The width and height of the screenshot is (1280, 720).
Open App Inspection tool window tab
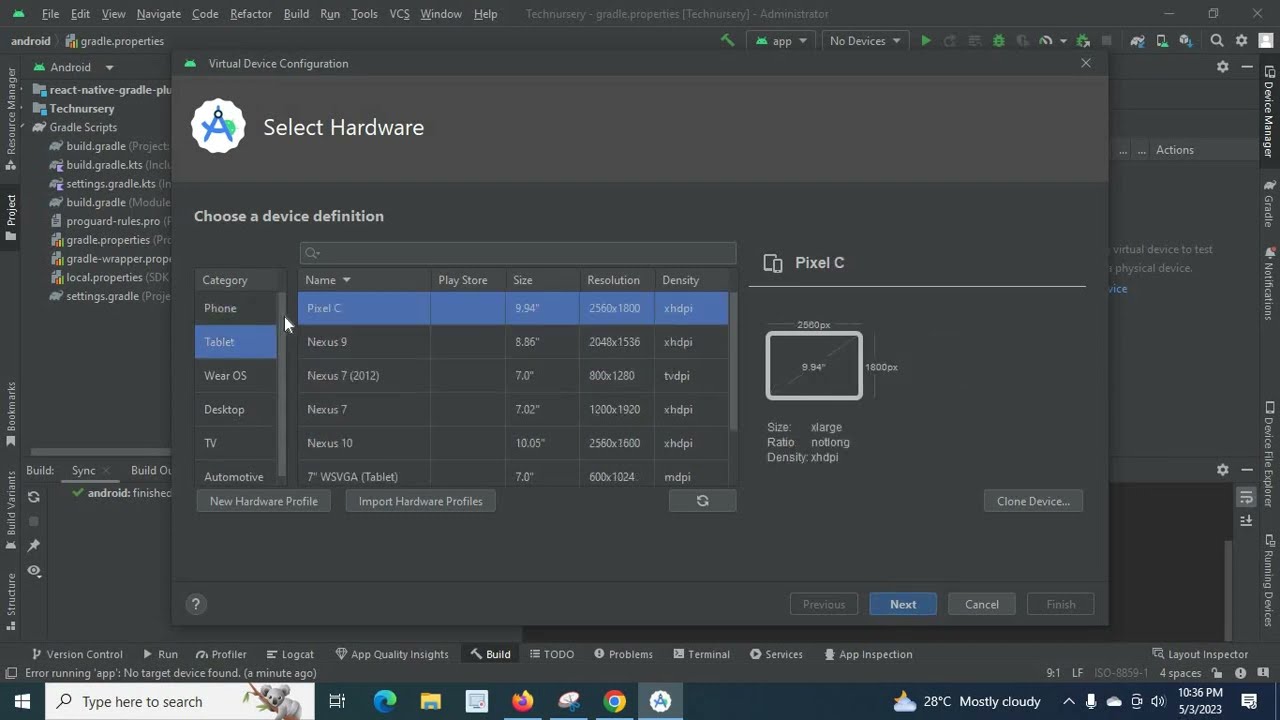point(867,654)
